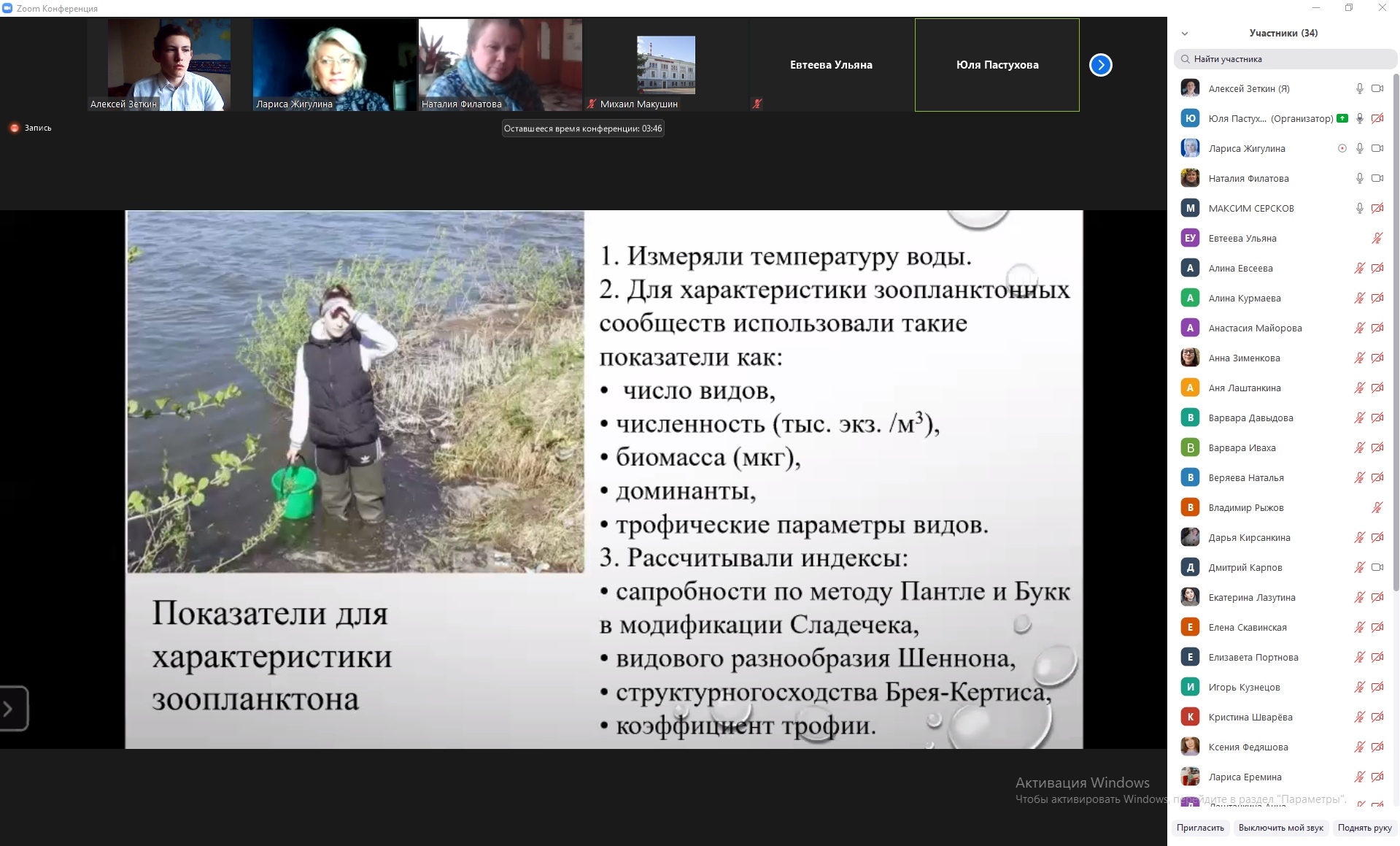Click the participants list scrollbar

coord(1396,328)
